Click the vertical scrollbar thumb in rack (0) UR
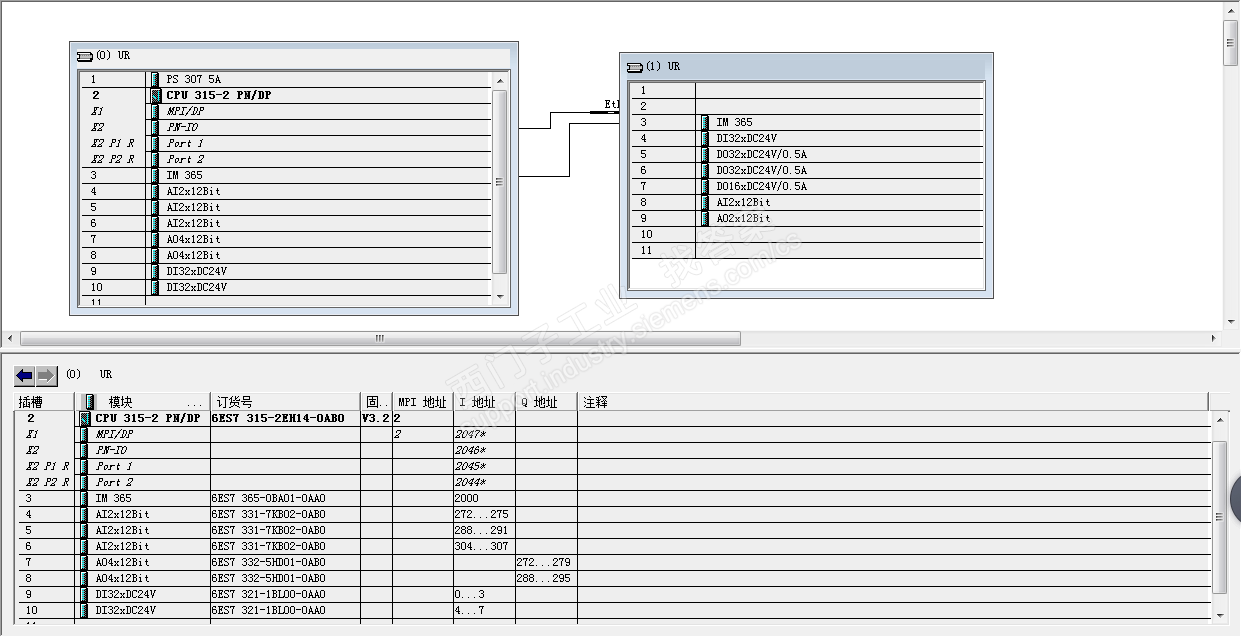 (x=500, y=181)
